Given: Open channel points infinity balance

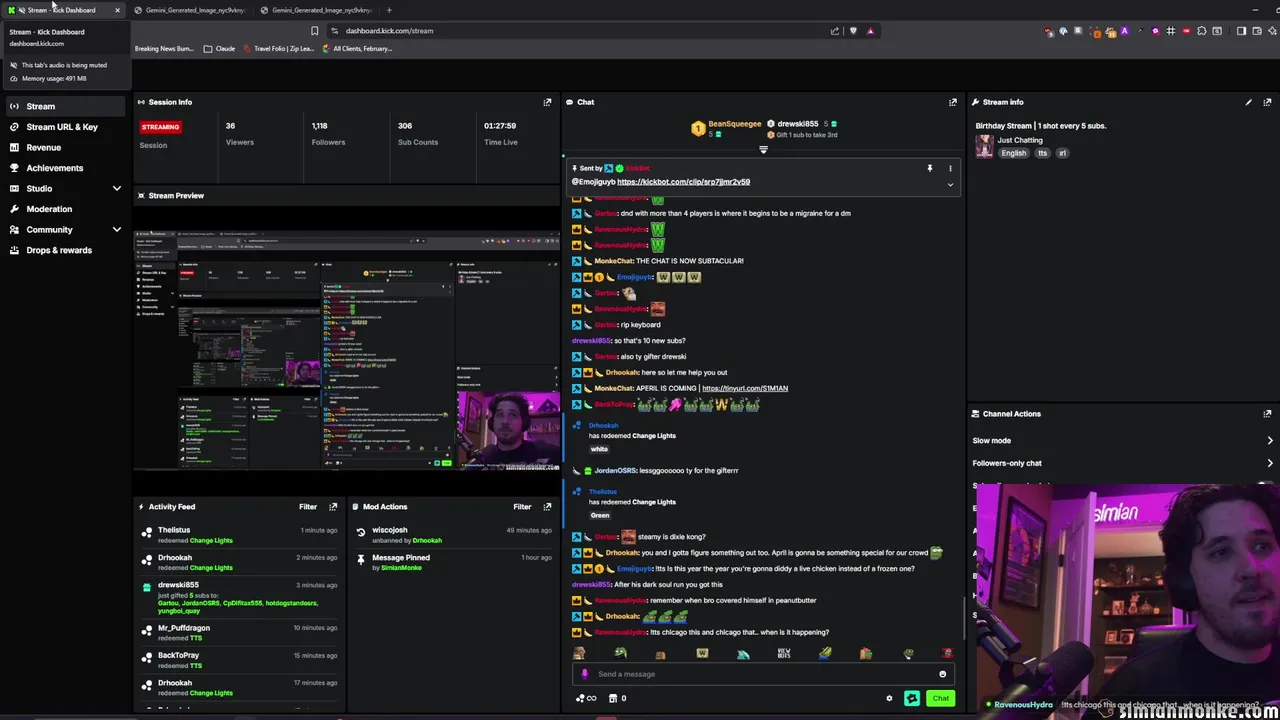Looking at the screenshot, I should [x=586, y=698].
